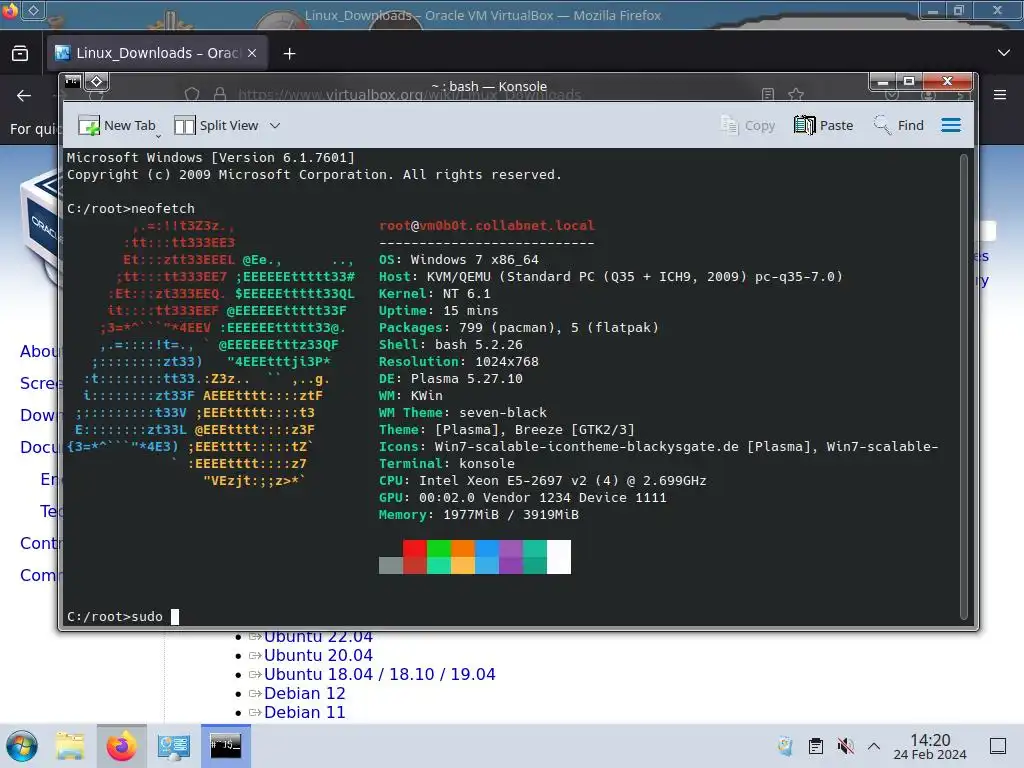The image size is (1024, 768).
Task: Click the gray block in neofetch palette
Action: point(391,565)
